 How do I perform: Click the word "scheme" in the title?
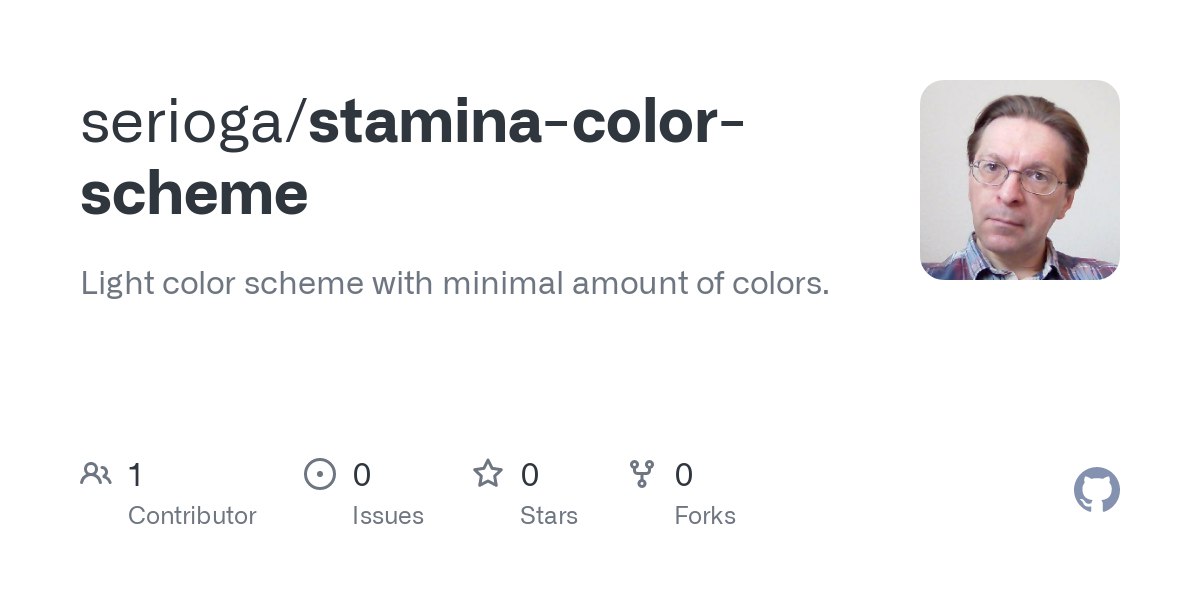[x=194, y=194]
